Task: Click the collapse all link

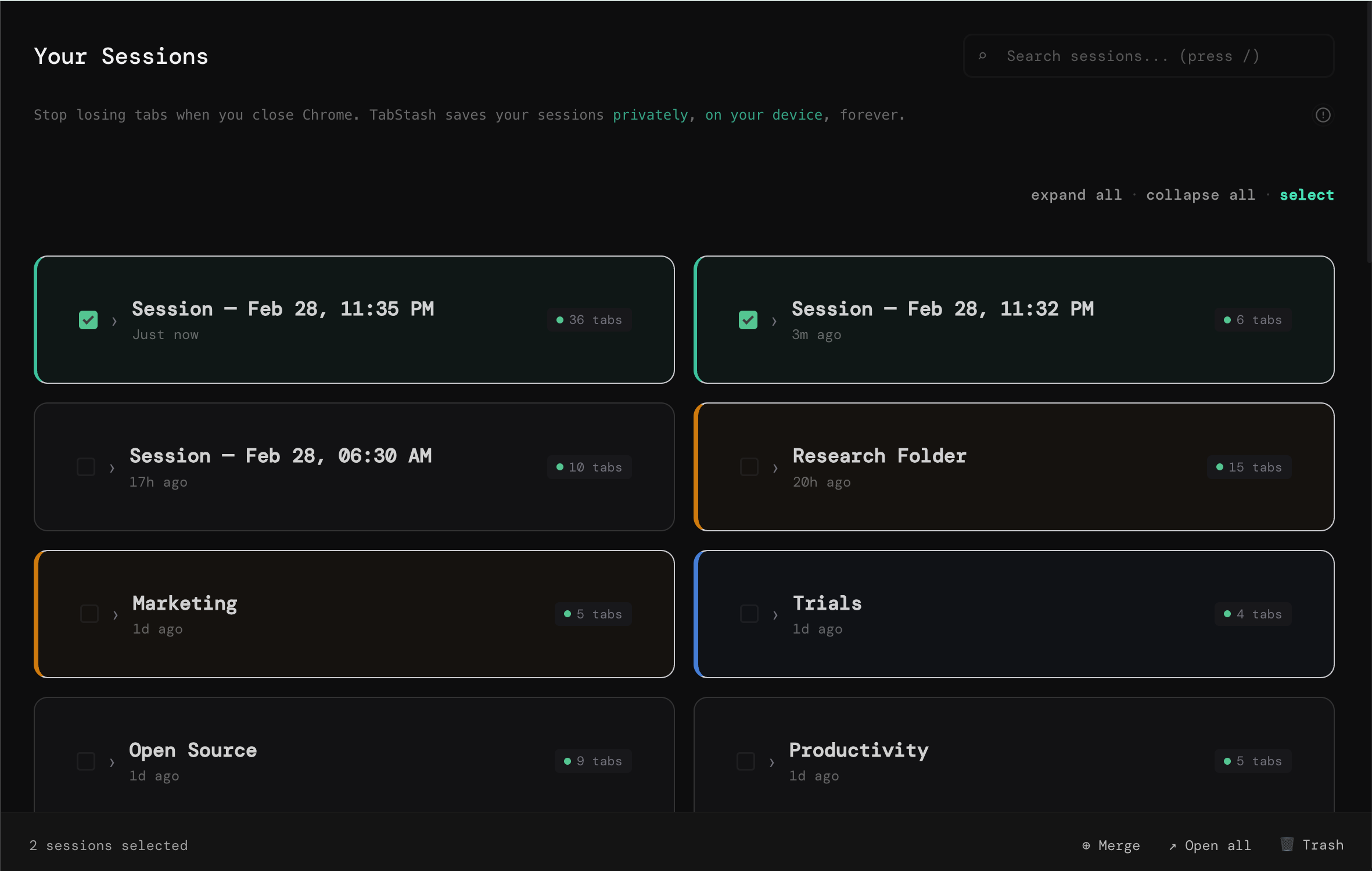Action: click(1199, 195)
